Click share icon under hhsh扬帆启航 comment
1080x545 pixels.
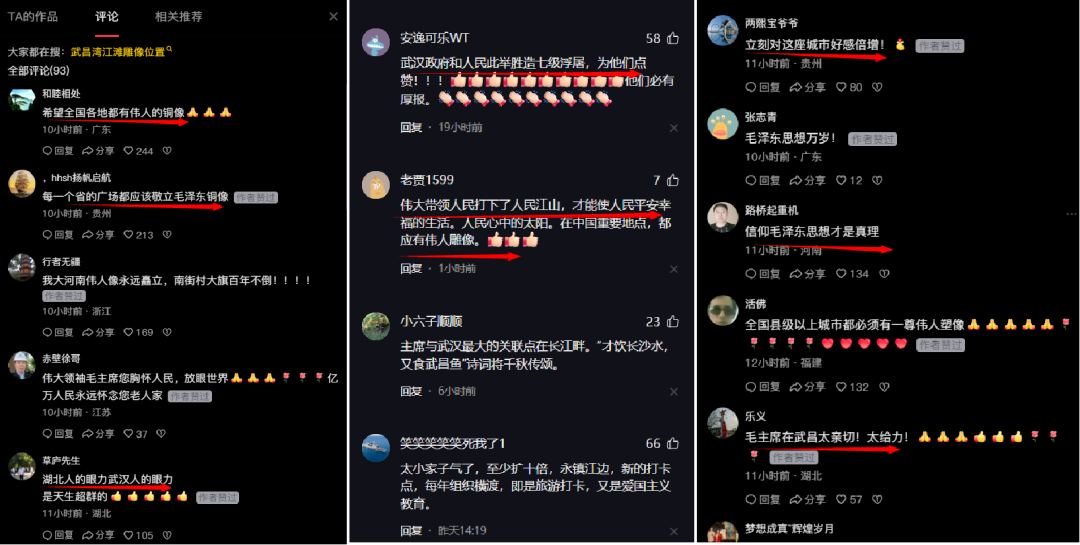[98, 235]
